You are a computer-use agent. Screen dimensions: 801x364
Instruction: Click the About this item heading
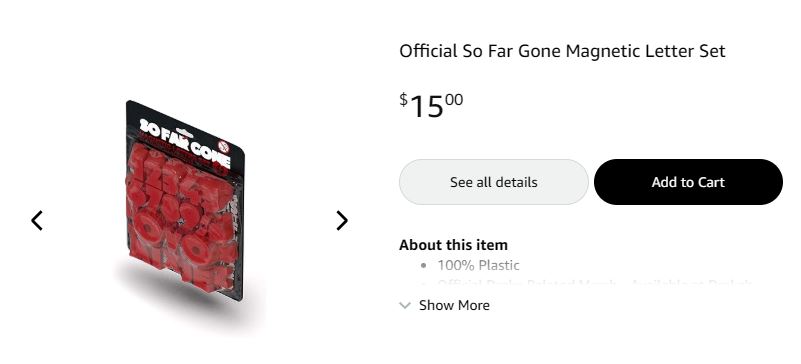click(x=453, y=245)
